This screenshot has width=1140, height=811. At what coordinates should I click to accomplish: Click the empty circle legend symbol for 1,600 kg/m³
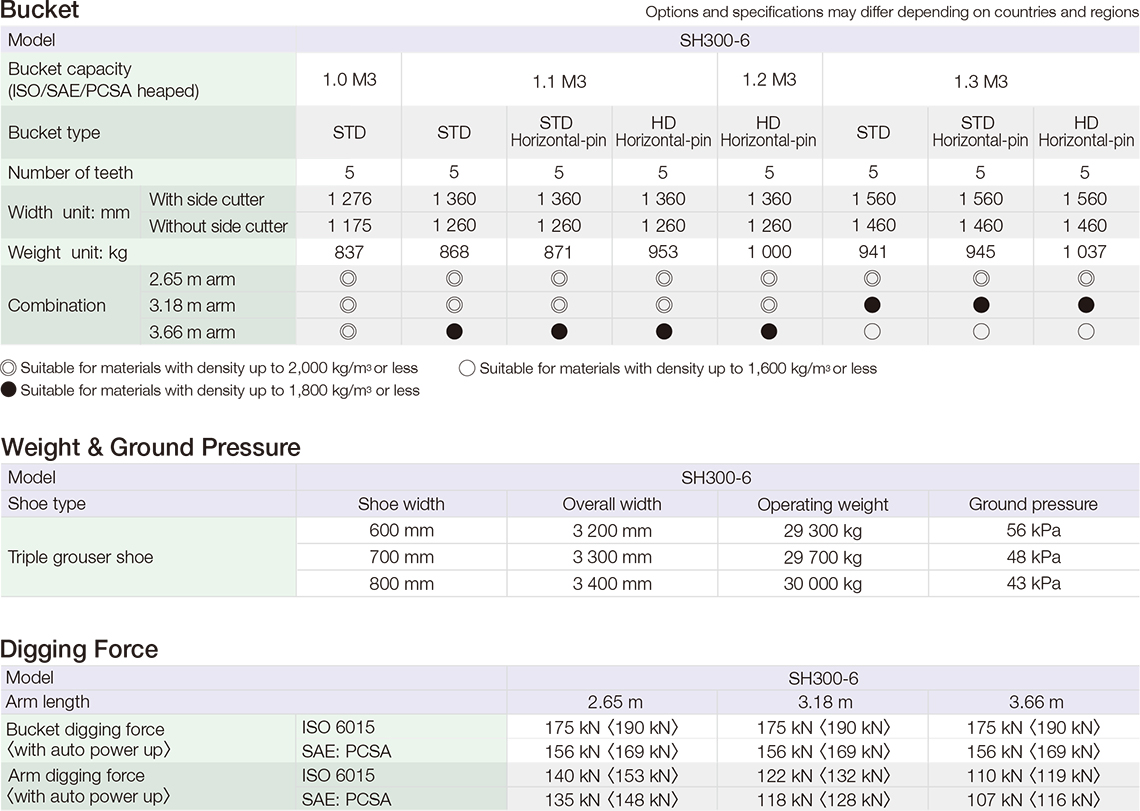click(467, 369)
